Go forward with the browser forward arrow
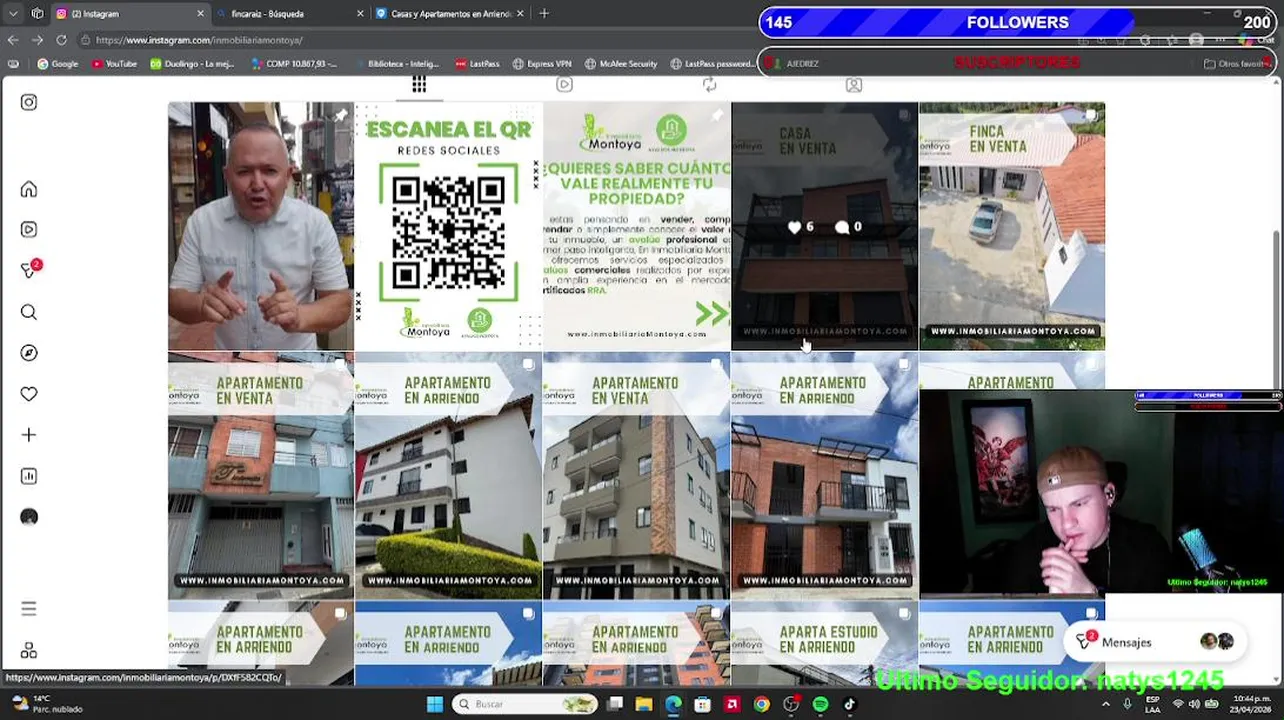1284x720 pixels. [x=37, y=40]
